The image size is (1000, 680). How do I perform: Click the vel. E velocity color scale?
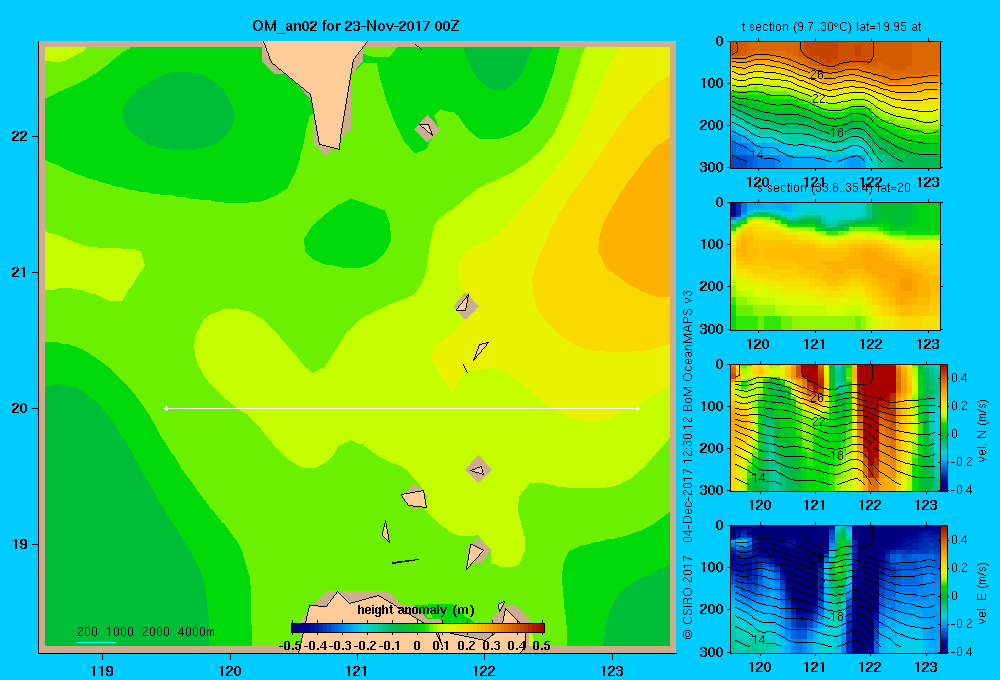tap(945, 589)
